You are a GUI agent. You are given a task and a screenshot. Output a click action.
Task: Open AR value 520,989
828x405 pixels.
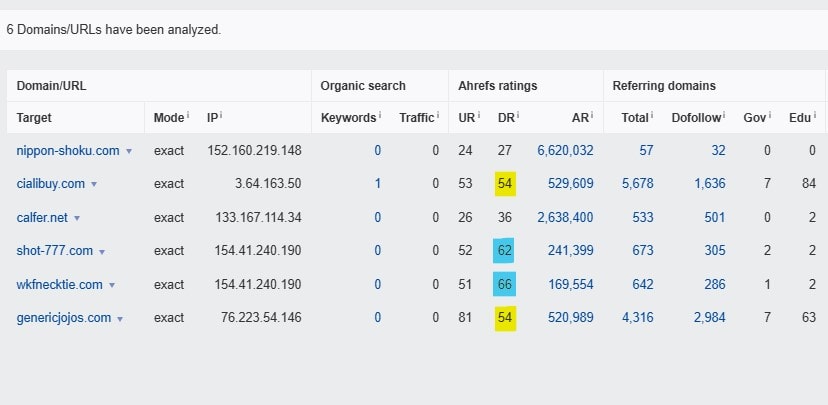coord(571,318)
